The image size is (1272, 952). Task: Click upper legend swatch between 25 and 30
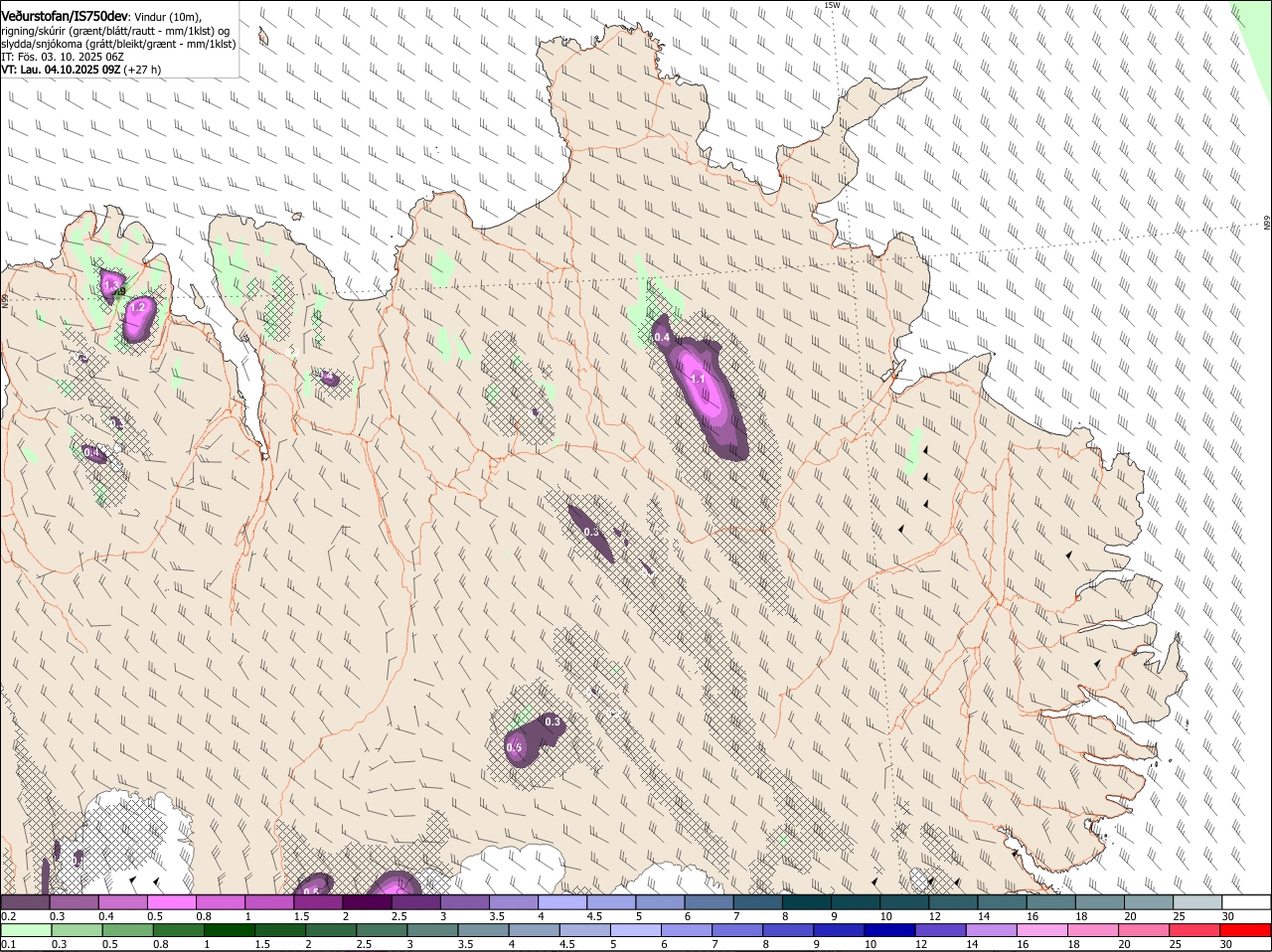[1198, 902]
